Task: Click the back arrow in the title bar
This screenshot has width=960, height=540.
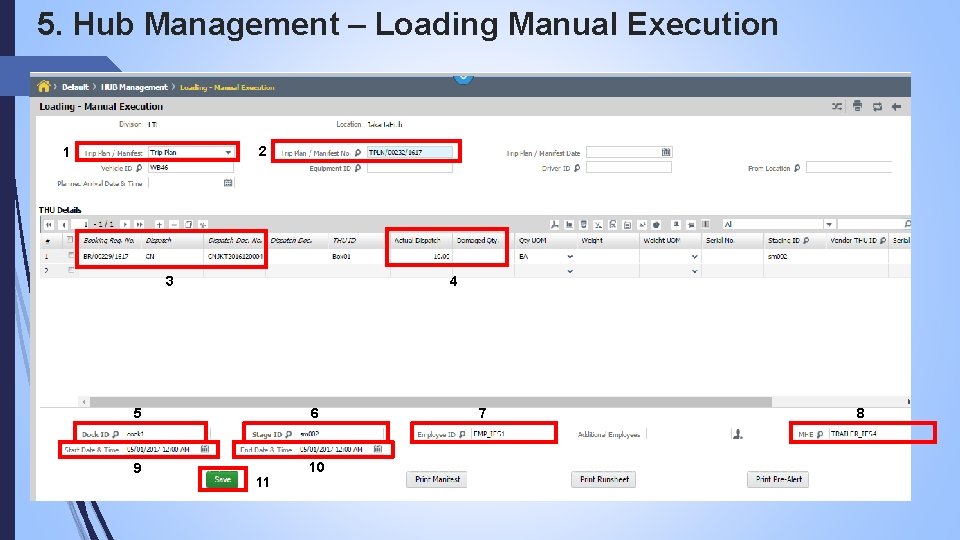Action: 896,107
